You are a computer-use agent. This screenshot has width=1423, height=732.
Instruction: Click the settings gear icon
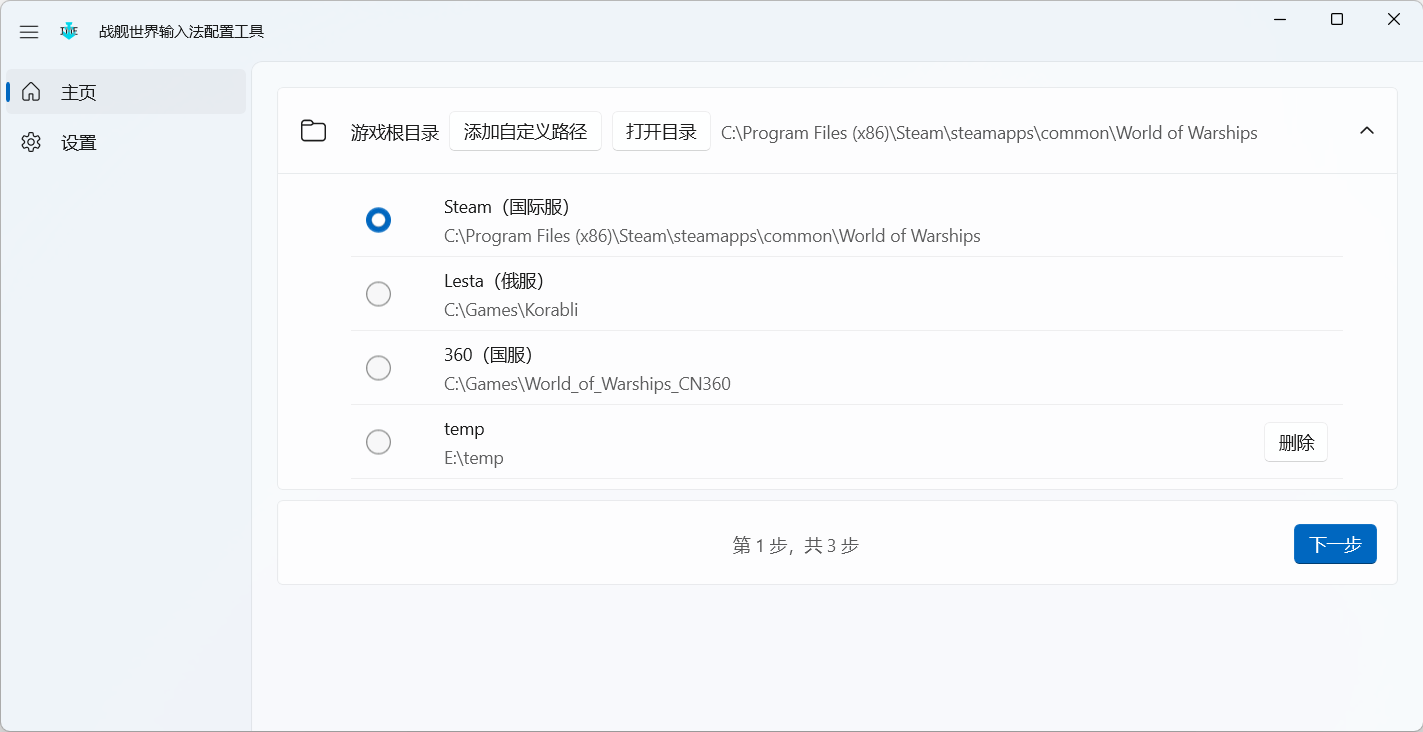click(31, 142)
